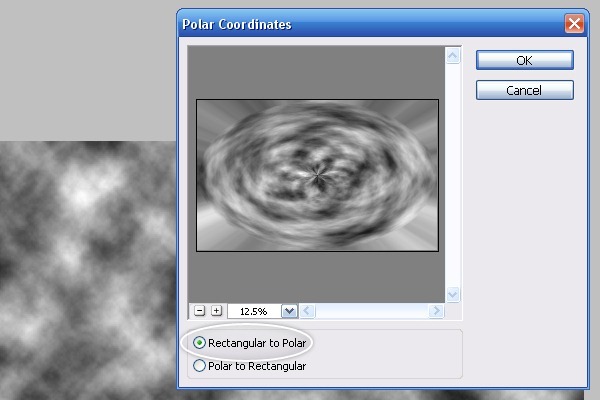The width and height of the screenshot is (600, 400).
Task: Click the preview's vertical scroll down arrow
Action: coord(453,294)
